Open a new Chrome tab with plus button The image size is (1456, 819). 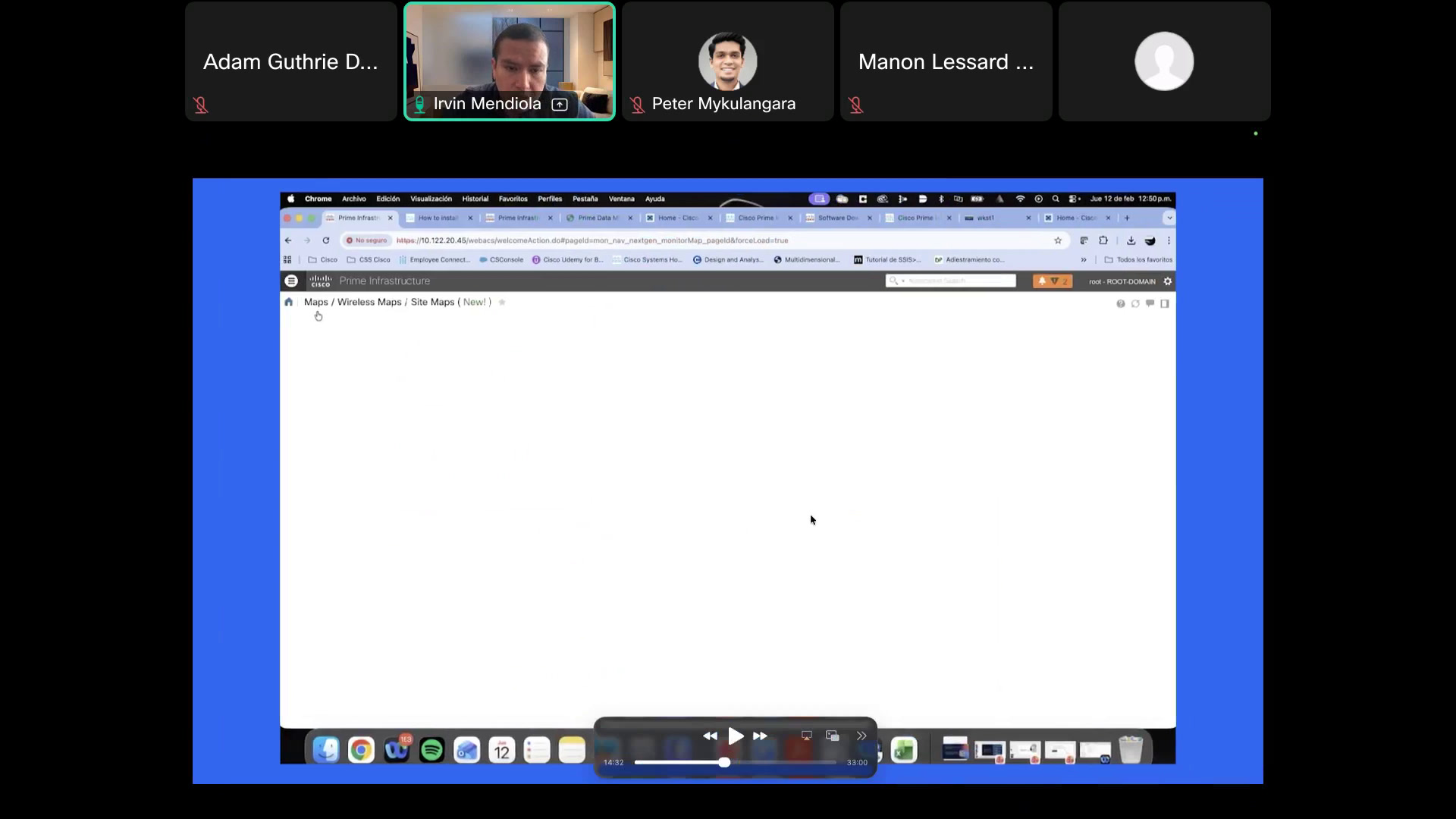point(1127,218)
